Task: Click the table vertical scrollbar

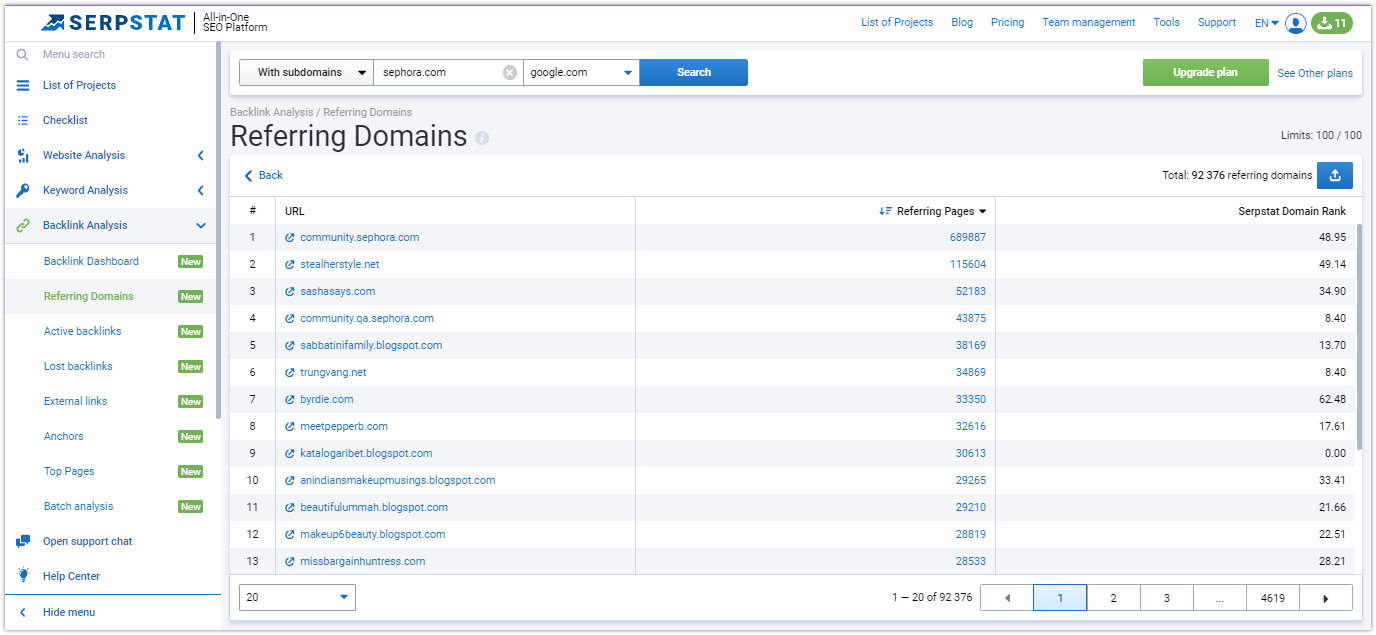Action: coord(1358,335)
